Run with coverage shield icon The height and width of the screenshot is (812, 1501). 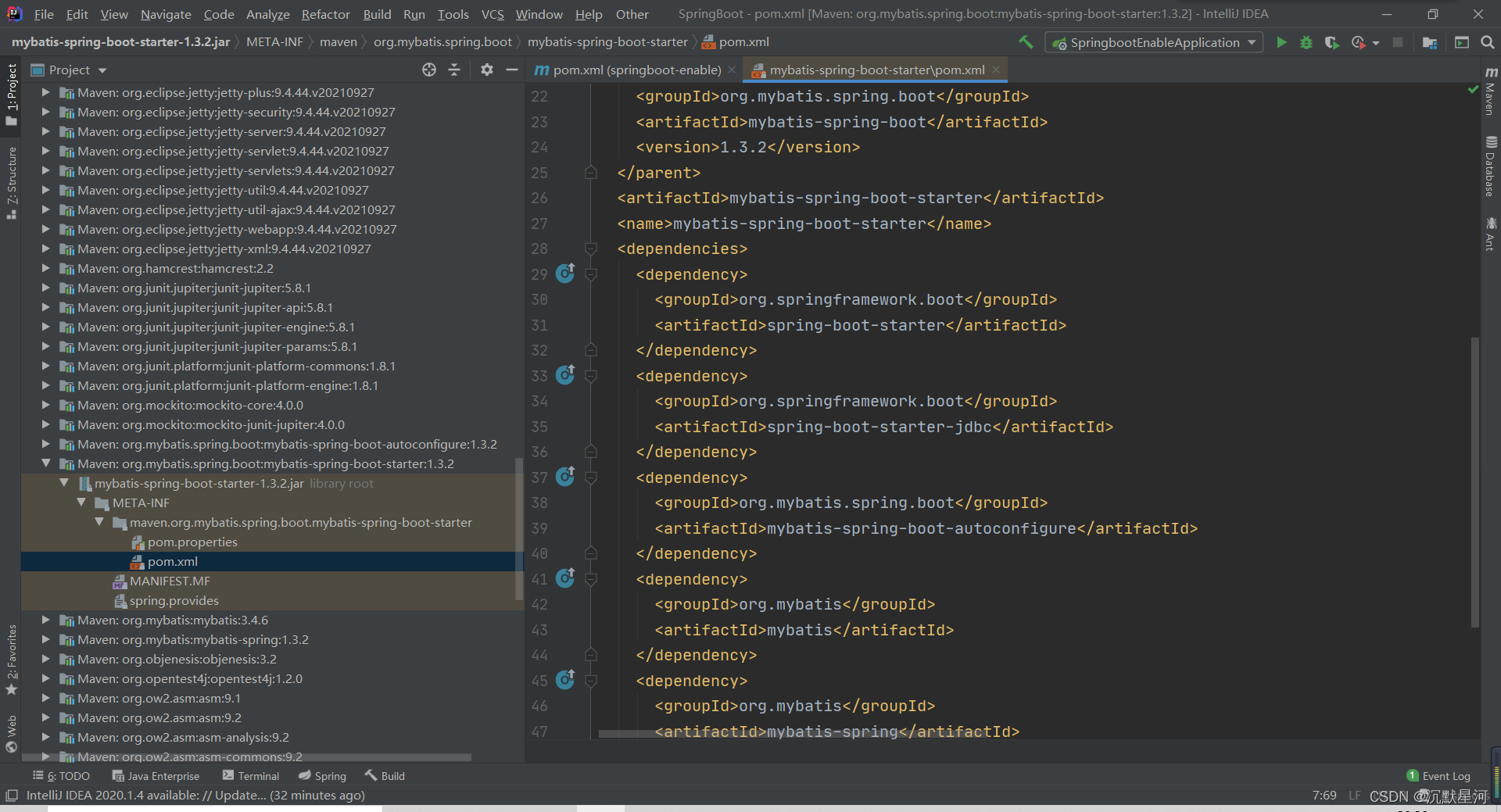[1331, 42]
